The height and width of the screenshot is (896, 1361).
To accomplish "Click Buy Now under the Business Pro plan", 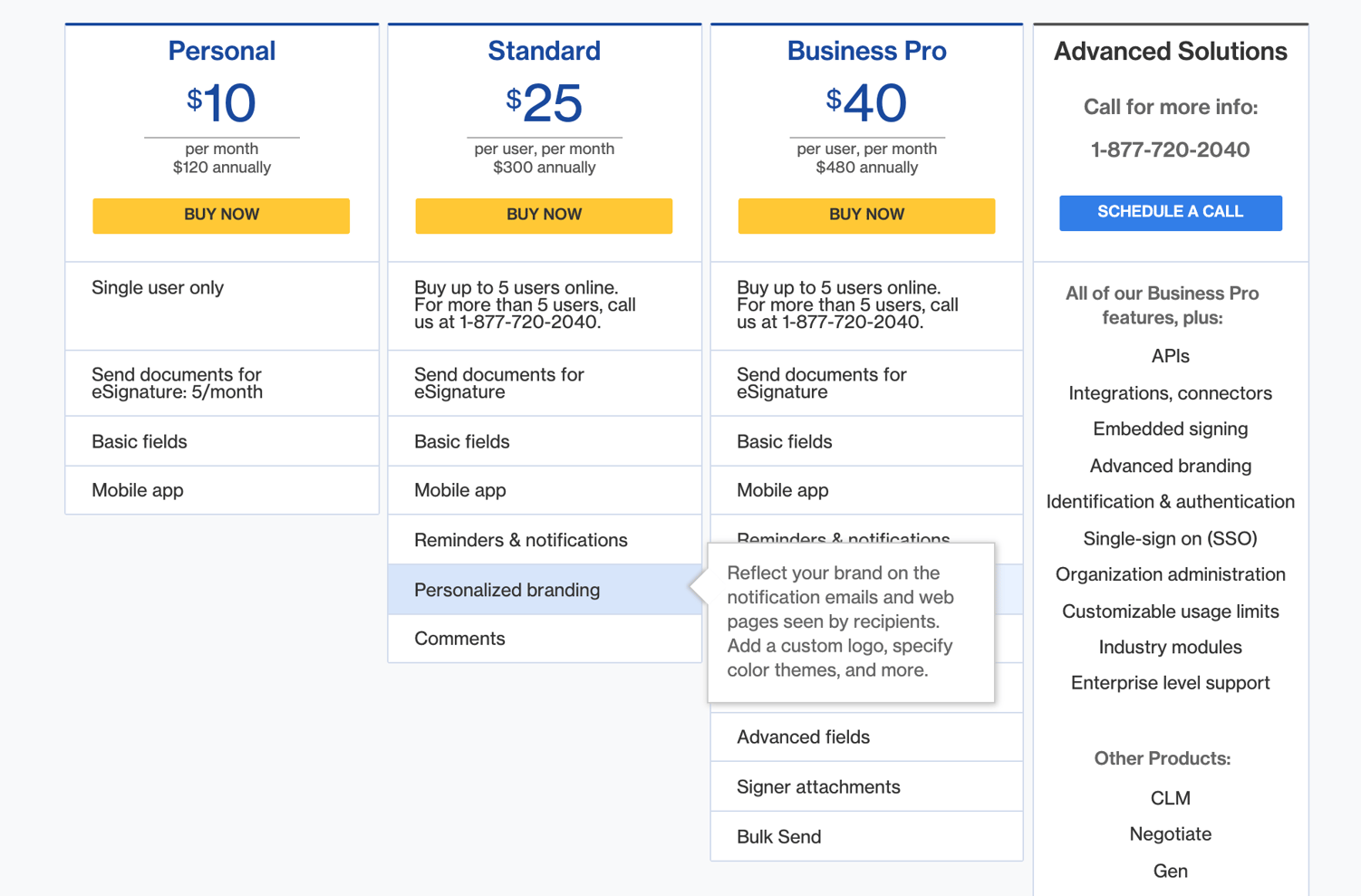I will tap(866, 216).
